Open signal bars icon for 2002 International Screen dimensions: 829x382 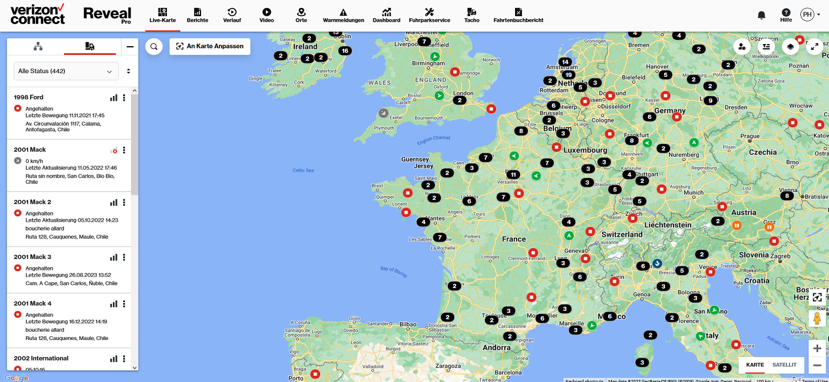[114, 359]
